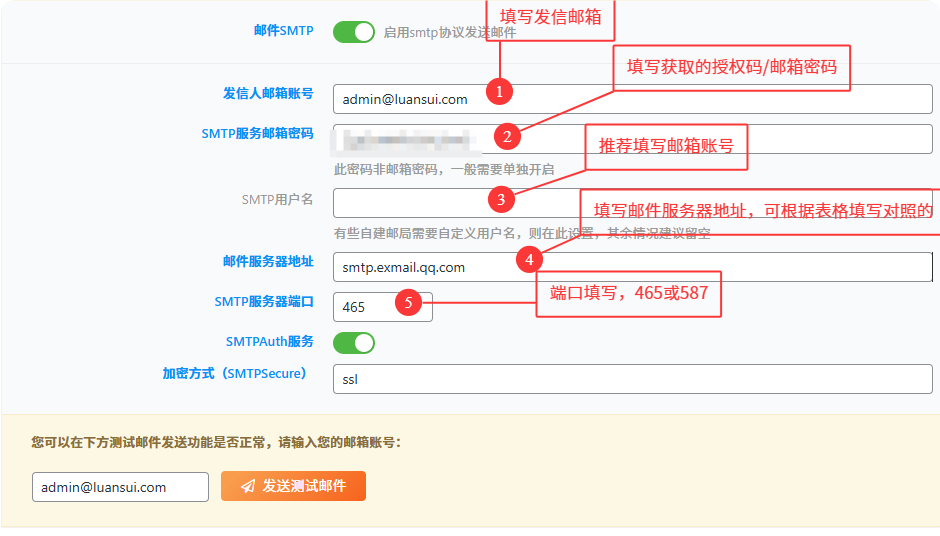Click the test email address input
Image resolution: width=940 pixels, height=536 pixels.
120,487
